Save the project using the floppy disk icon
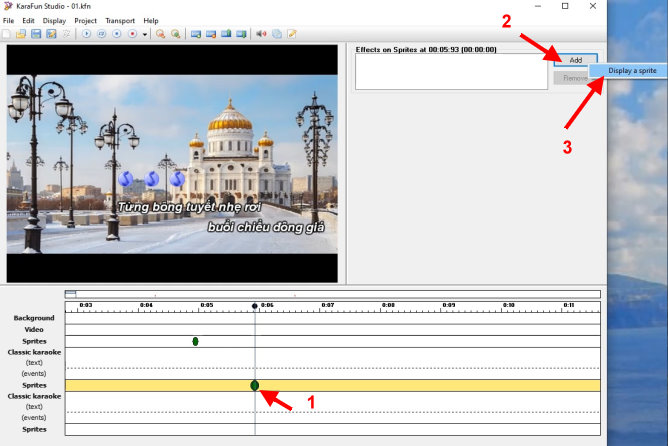This screenshot has width=668, height=446. tap(36, 34)
